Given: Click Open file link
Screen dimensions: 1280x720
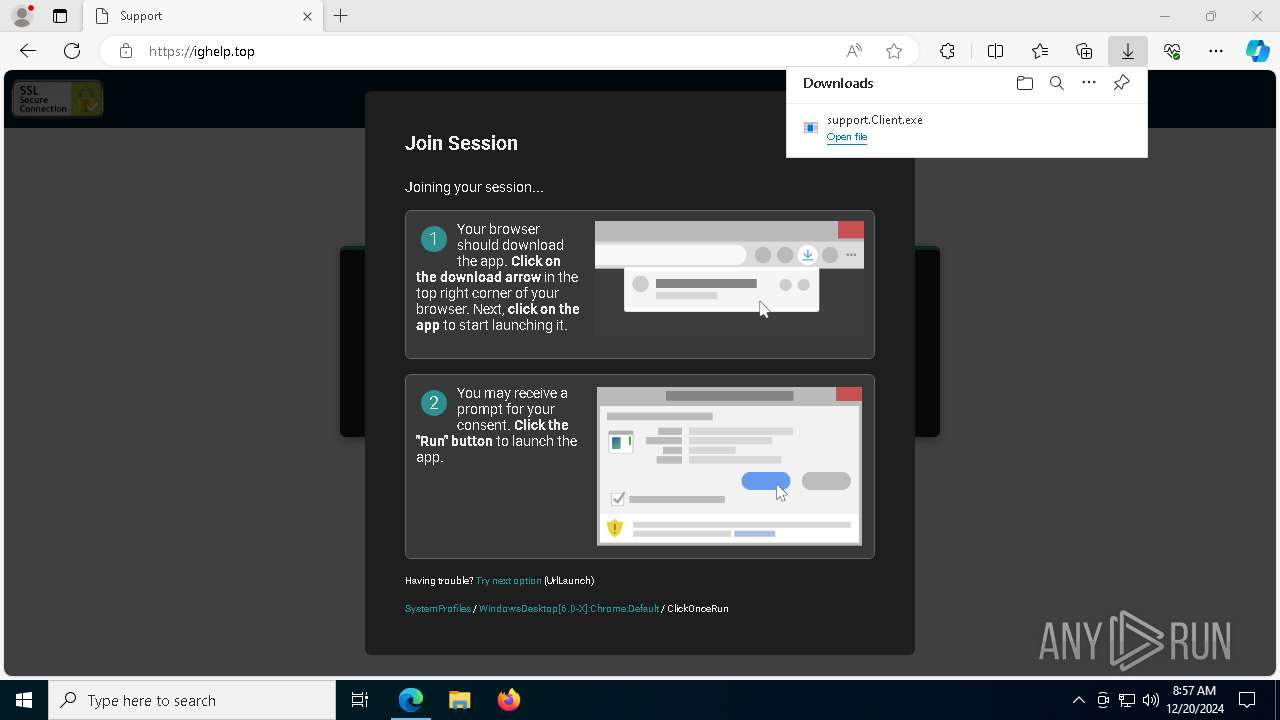Looking at the screenshot, I should pos(847,137).
